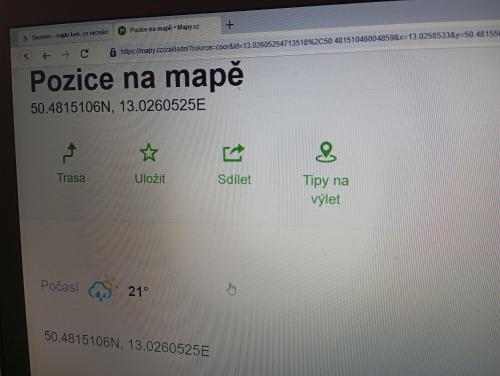Click the Seznam logo left of back arrow
This screenshot has height=376, width=500.
tap(26, 57)
